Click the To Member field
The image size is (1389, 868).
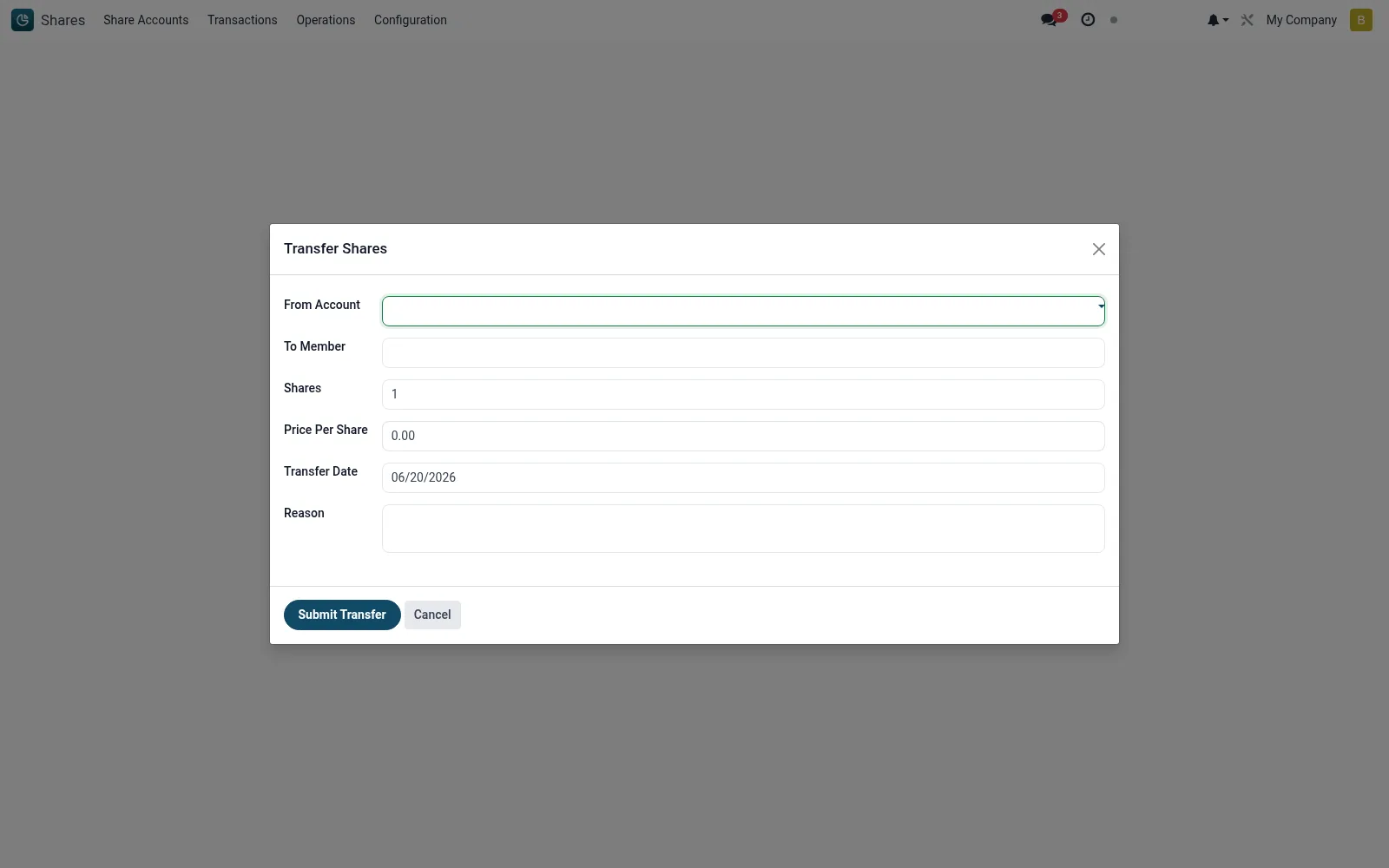[x=743, y=352]
